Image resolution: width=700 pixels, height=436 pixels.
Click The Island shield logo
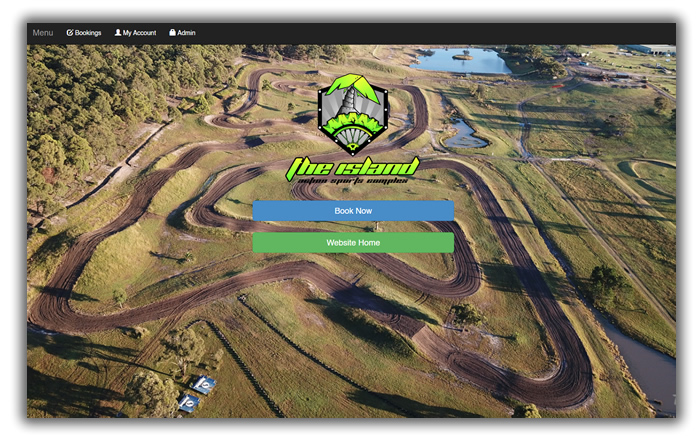click(353, 114)
